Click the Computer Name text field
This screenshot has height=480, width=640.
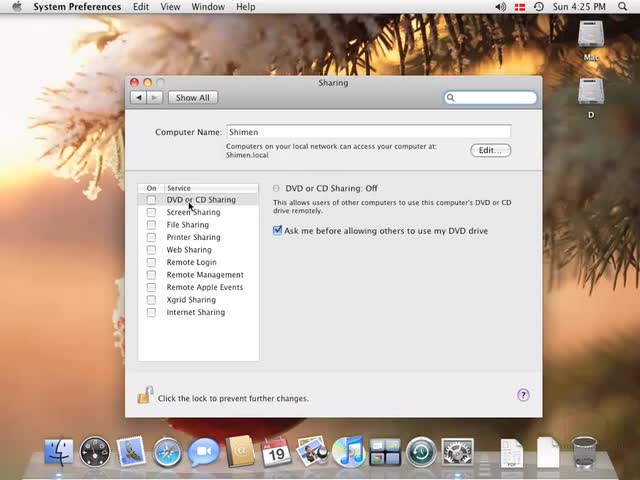[369, 132]
